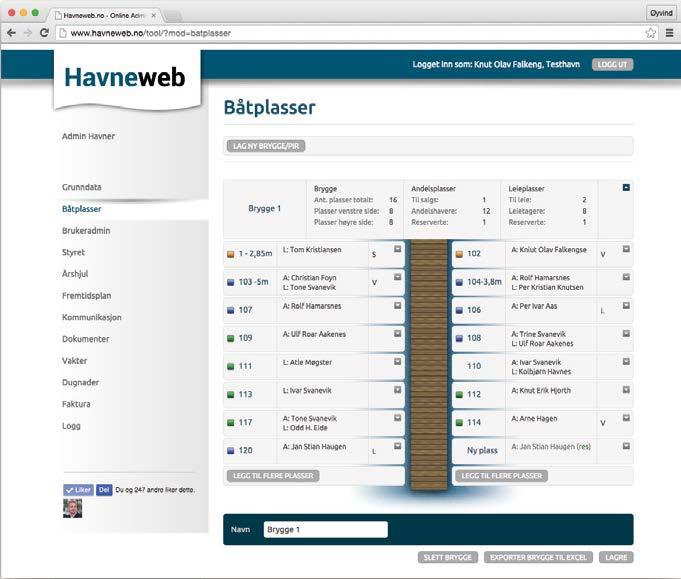Open options icon for berth 1 - 2,85m
Screen dimensions: 681x579
[x=397, y=249]
